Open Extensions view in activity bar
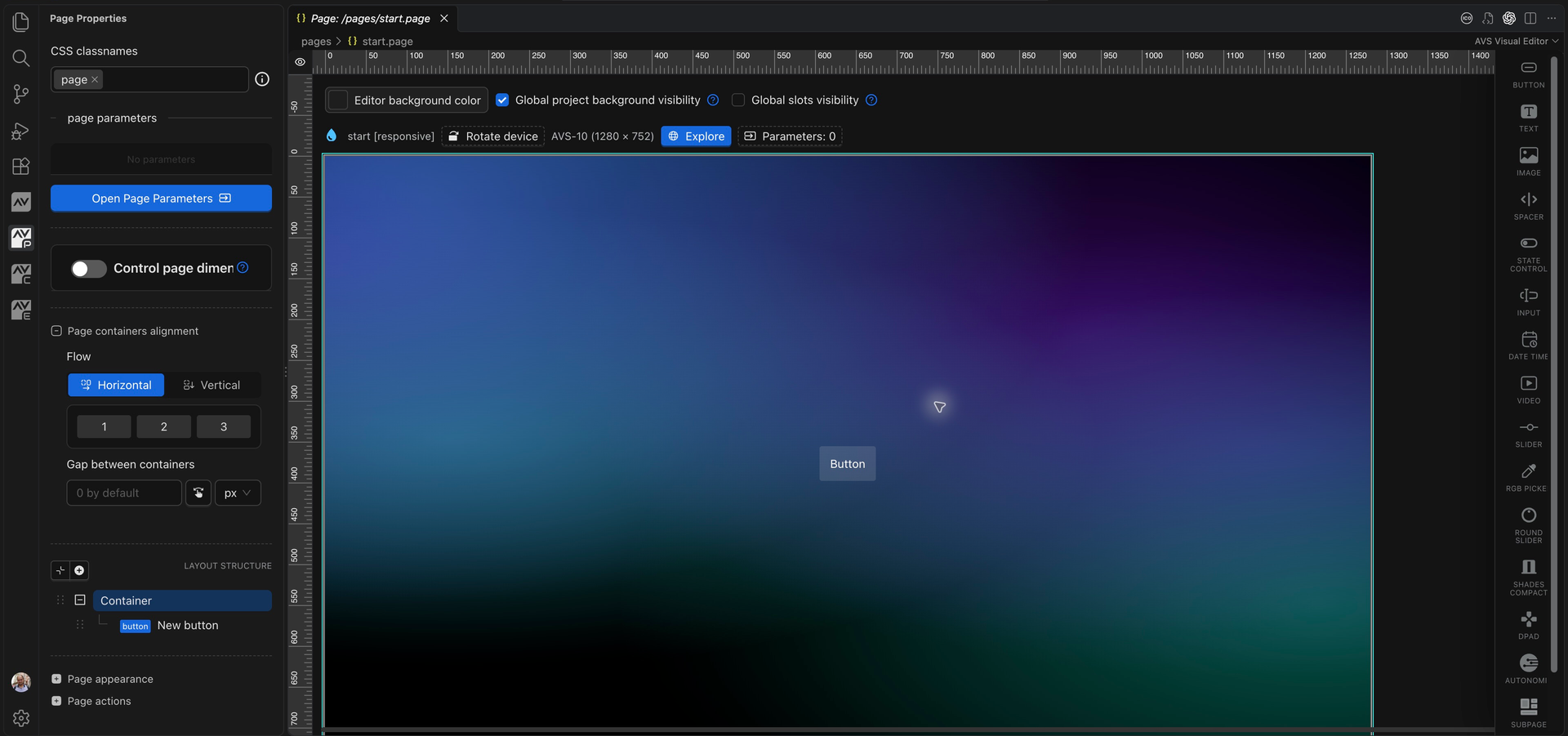1568x736 pixels. point(21,167)
